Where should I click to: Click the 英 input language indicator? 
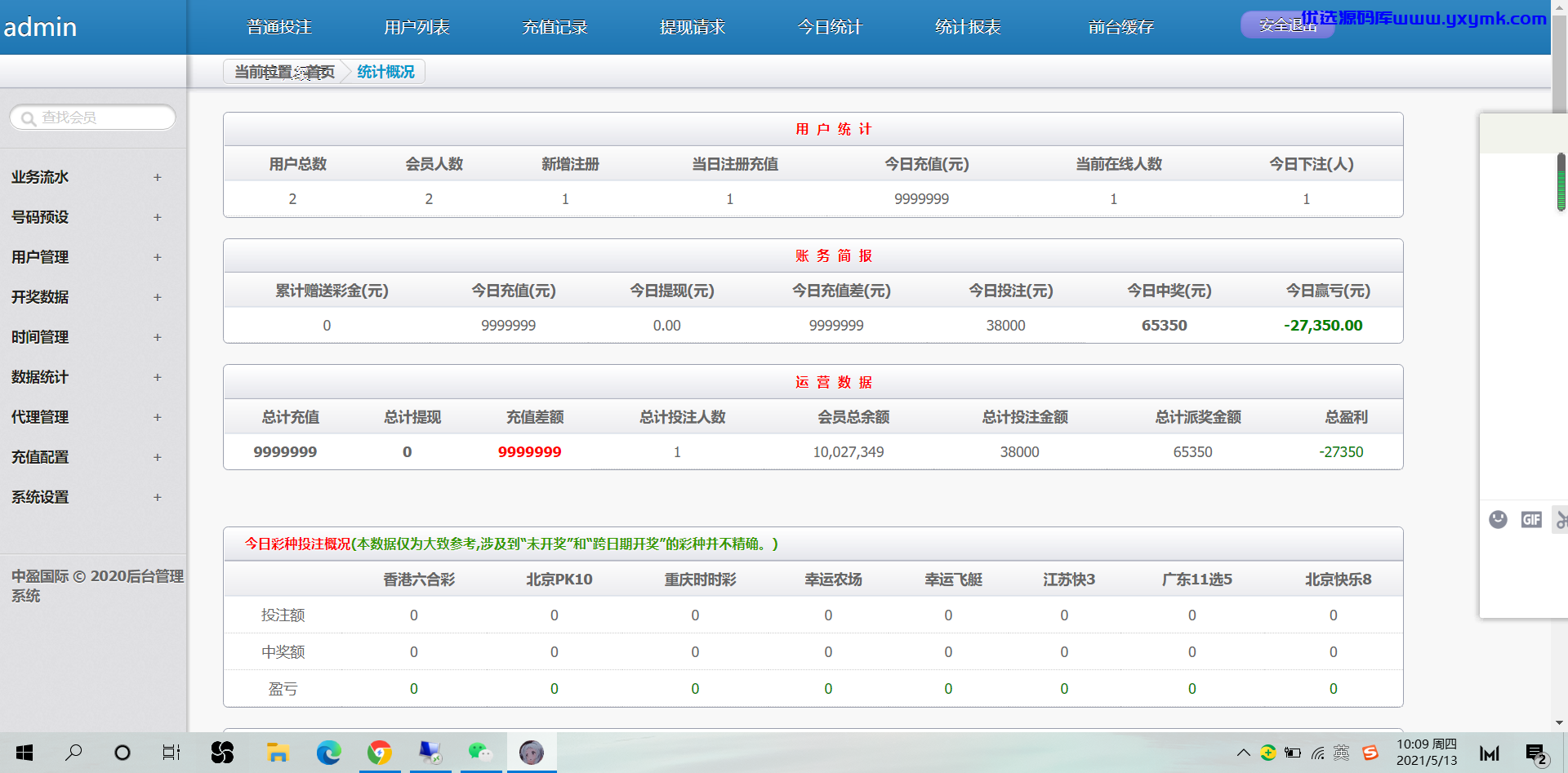1342,753
